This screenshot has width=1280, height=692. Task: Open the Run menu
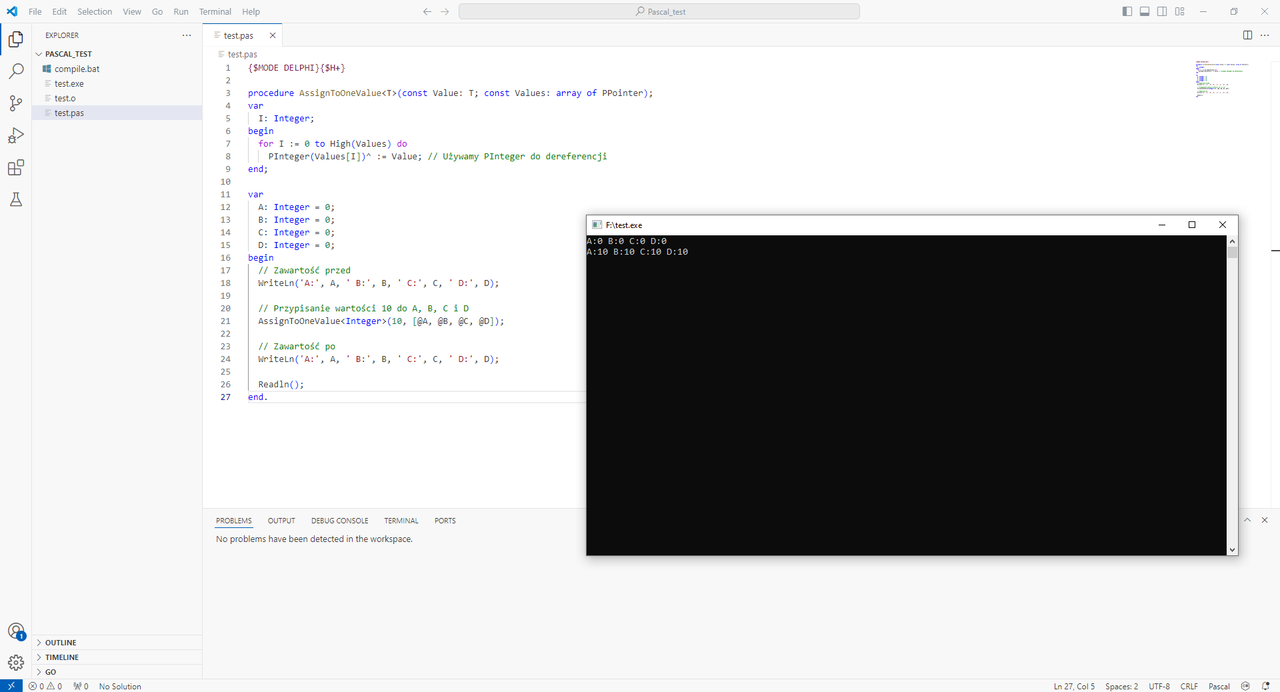pos(181,11)
